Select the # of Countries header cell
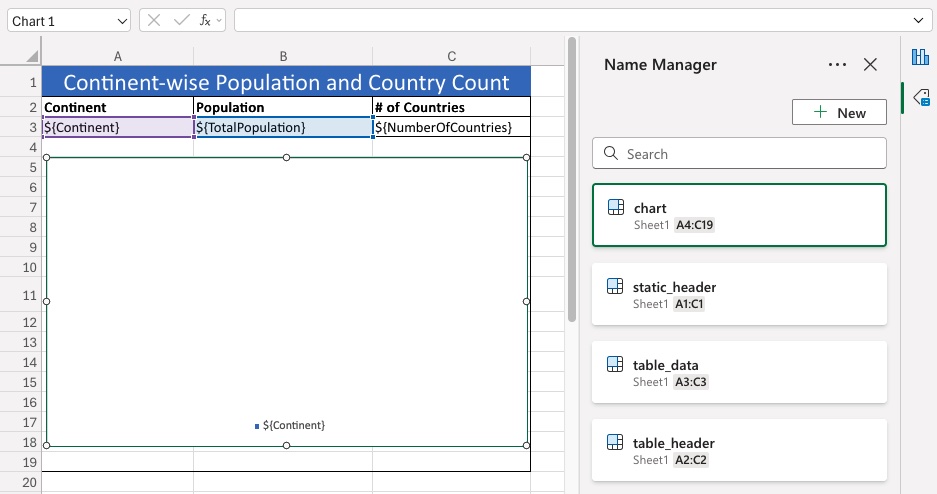The width and height of the screenshot is (937, 494). [x=452, y=107]
